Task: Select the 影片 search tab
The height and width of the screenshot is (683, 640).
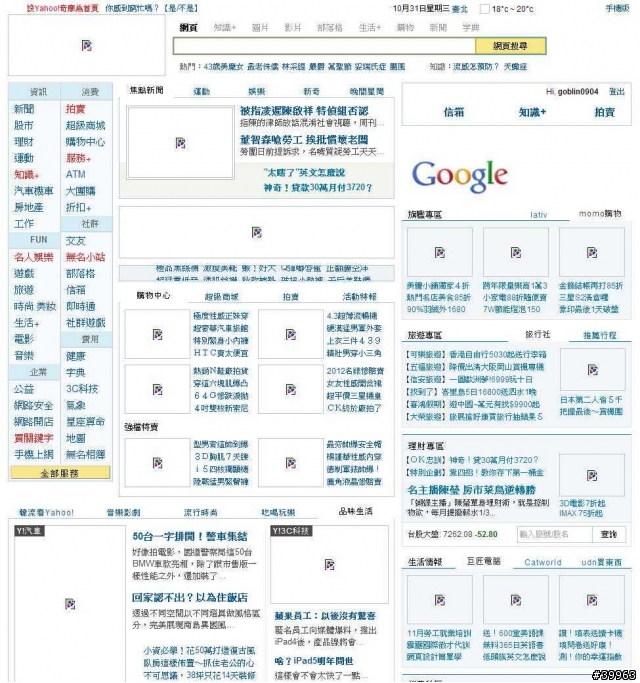Action: click(293, 27)
